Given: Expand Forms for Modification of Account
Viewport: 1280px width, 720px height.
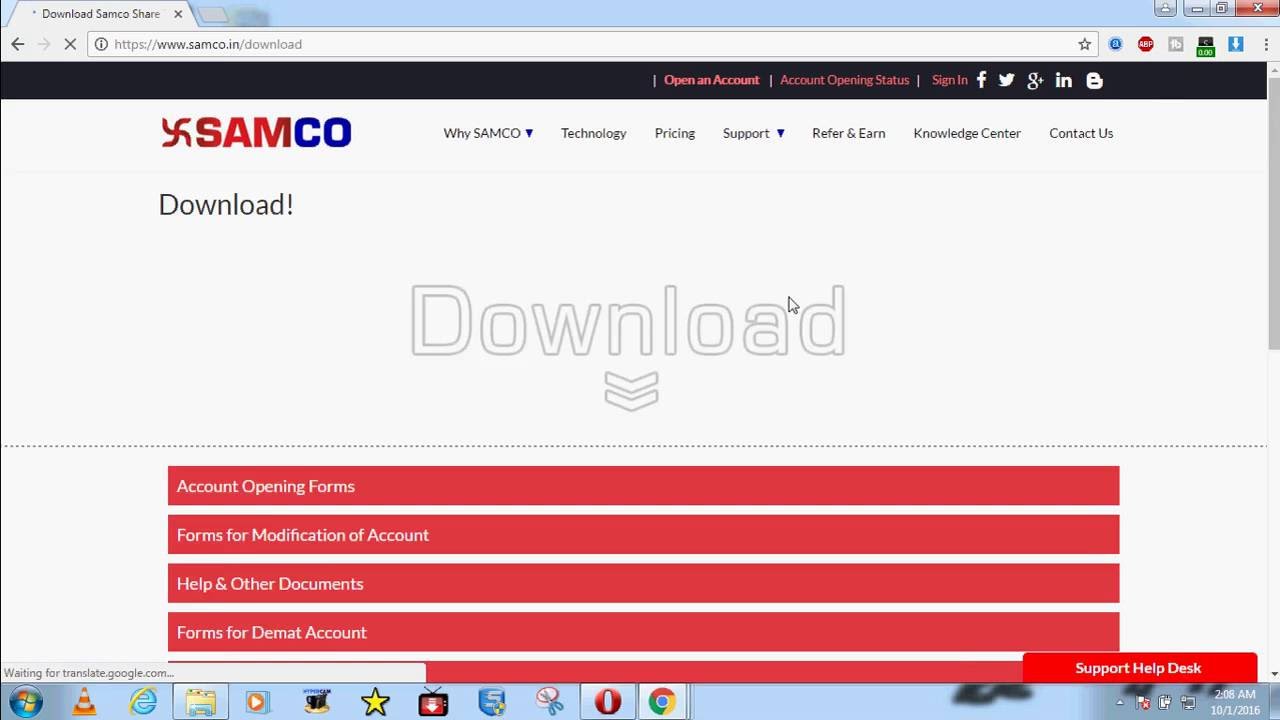Looking at the screenshot, I should tap(643, 535).
